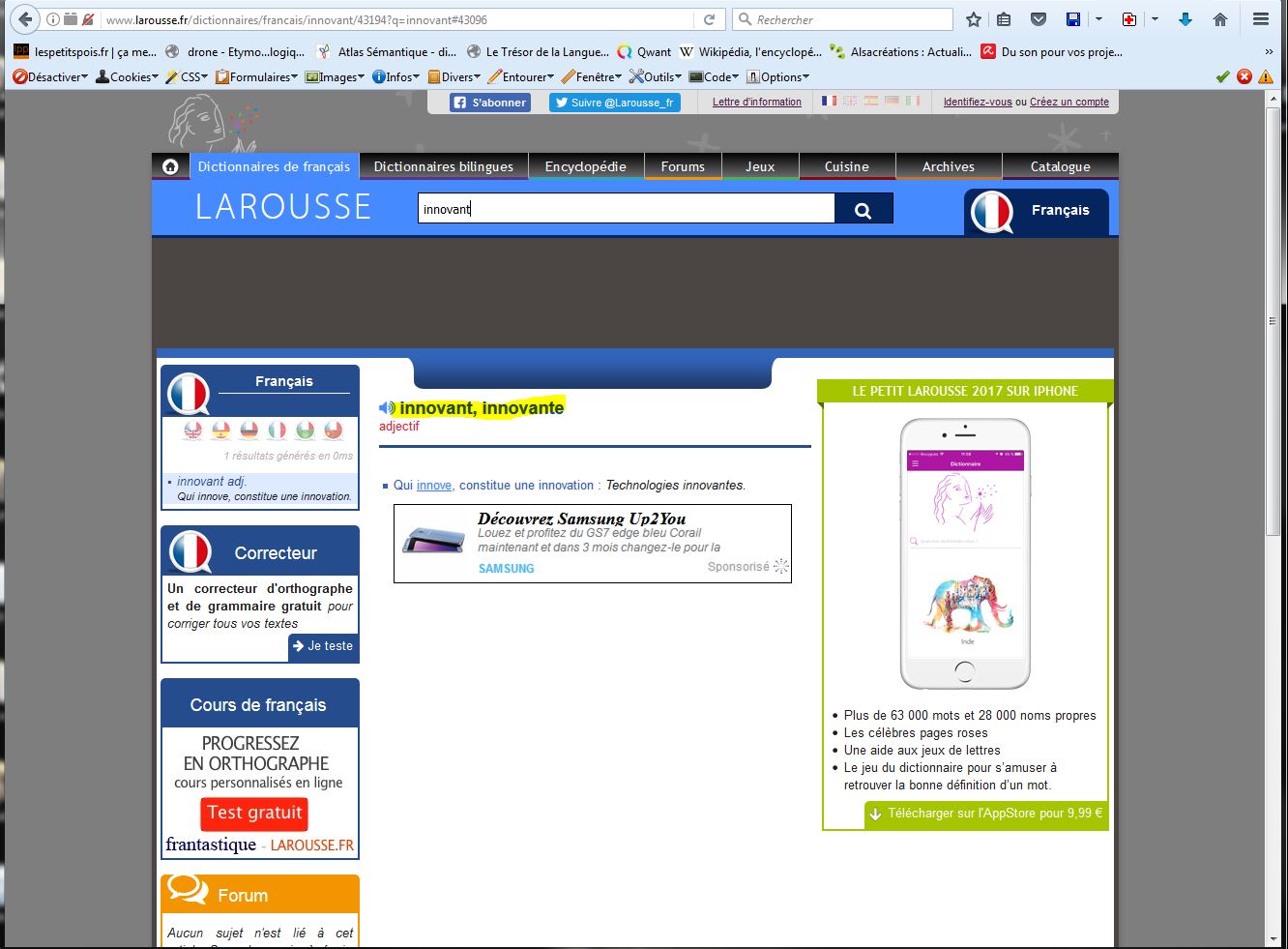Select the Arabic flag under Français panel
Screen dimensions: 1288x949
[x=306, y=430]
